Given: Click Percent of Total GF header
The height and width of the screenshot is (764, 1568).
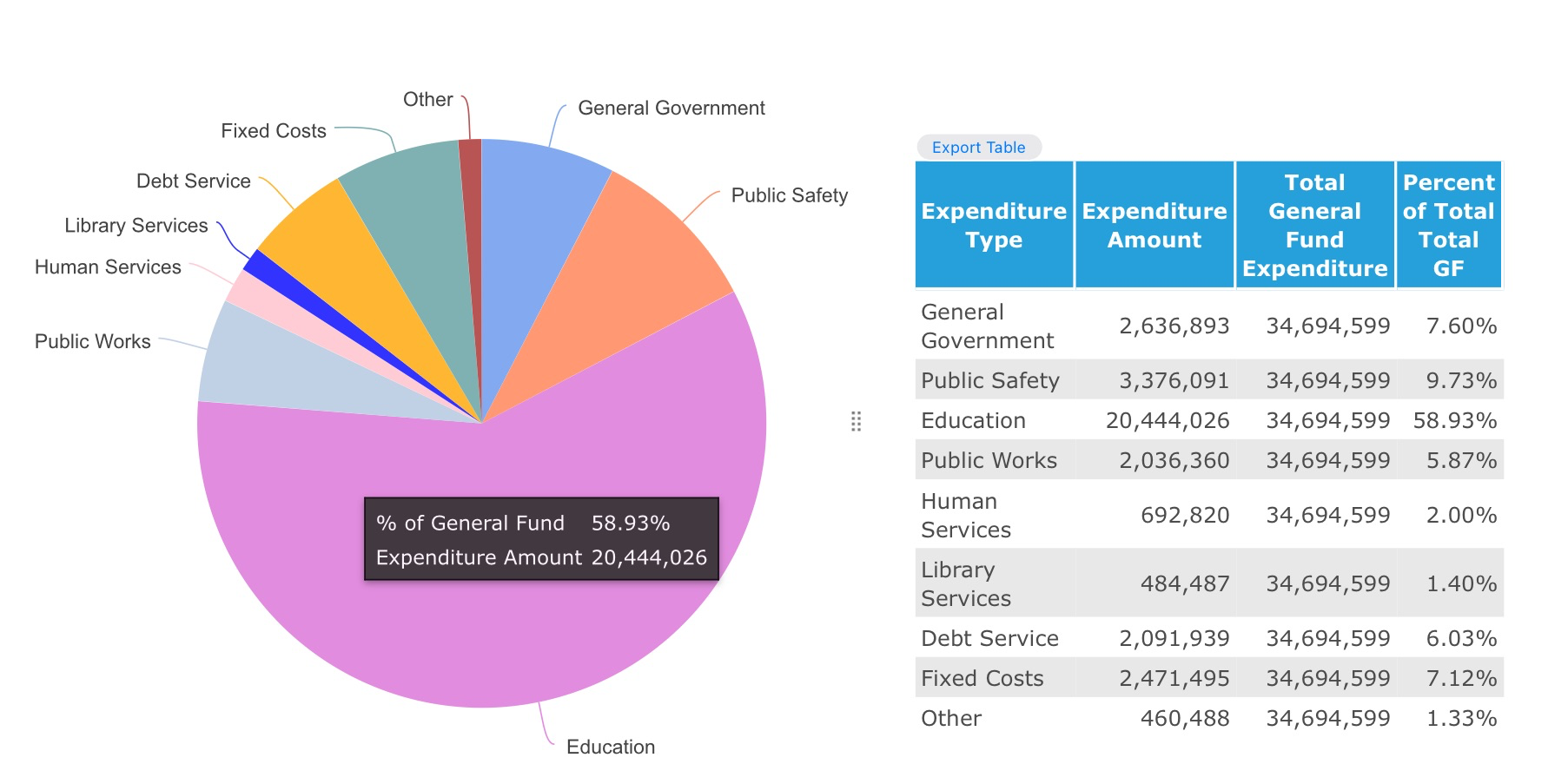Looking at the screenshot, I should (x=1448, y=225).
